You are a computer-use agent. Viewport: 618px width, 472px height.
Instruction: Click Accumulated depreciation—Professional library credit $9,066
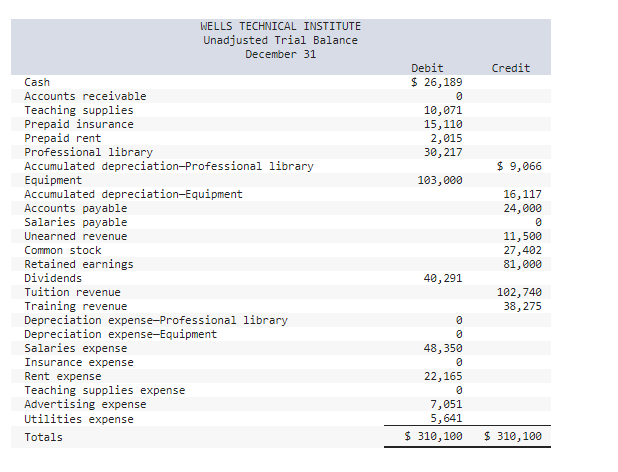(x=519, y=166)
